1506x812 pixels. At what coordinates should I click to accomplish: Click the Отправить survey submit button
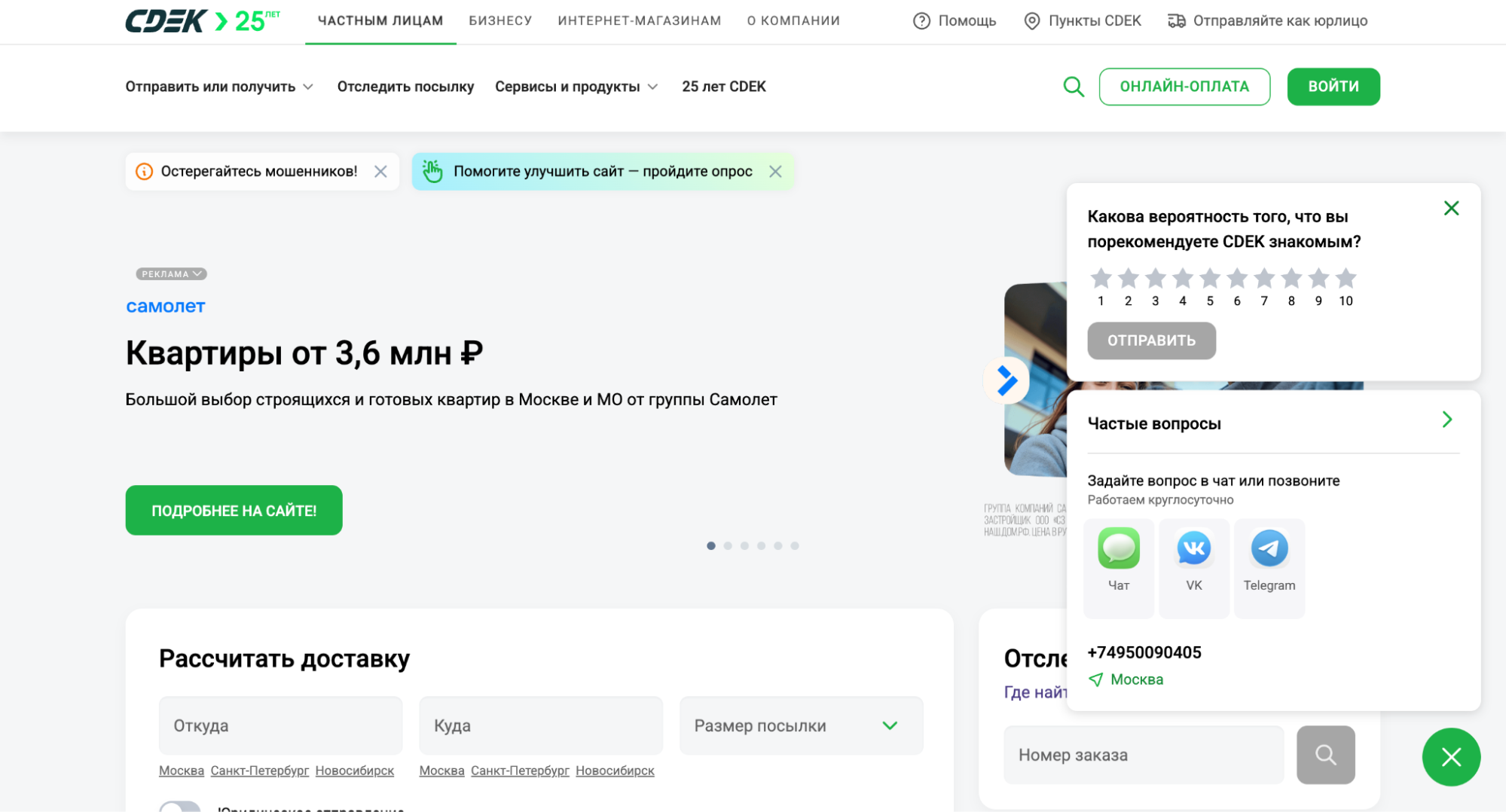[1151, 340]
